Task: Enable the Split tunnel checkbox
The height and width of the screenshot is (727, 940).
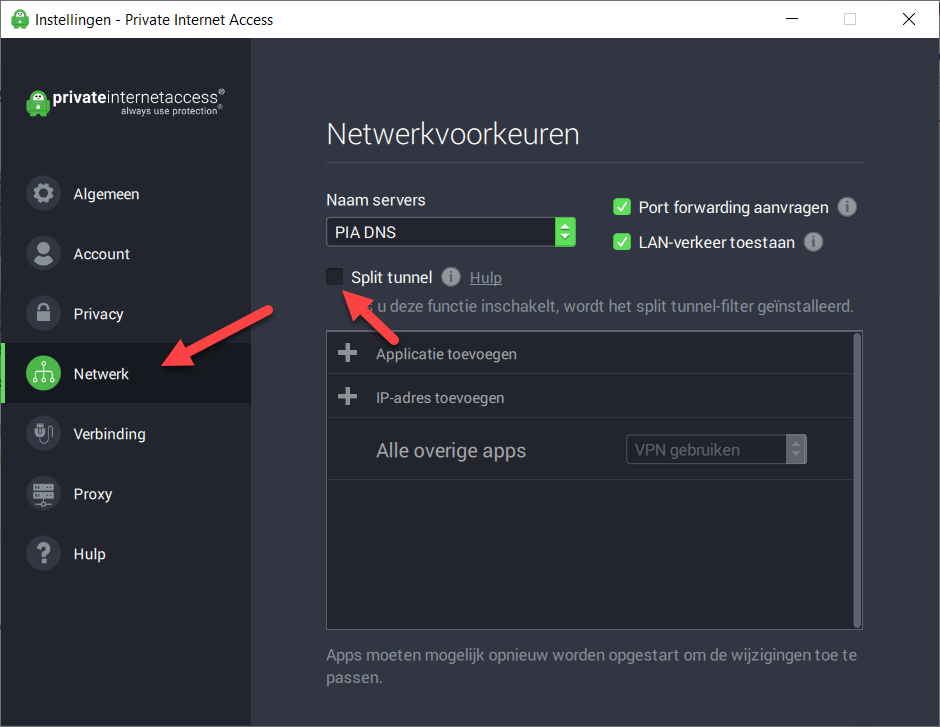Action: pyautogui.click(x=335, y=276)
